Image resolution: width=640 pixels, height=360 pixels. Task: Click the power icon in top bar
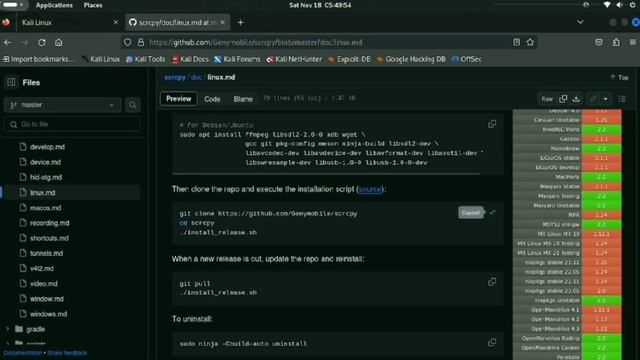pyautogui.click(x=633, y=5)
